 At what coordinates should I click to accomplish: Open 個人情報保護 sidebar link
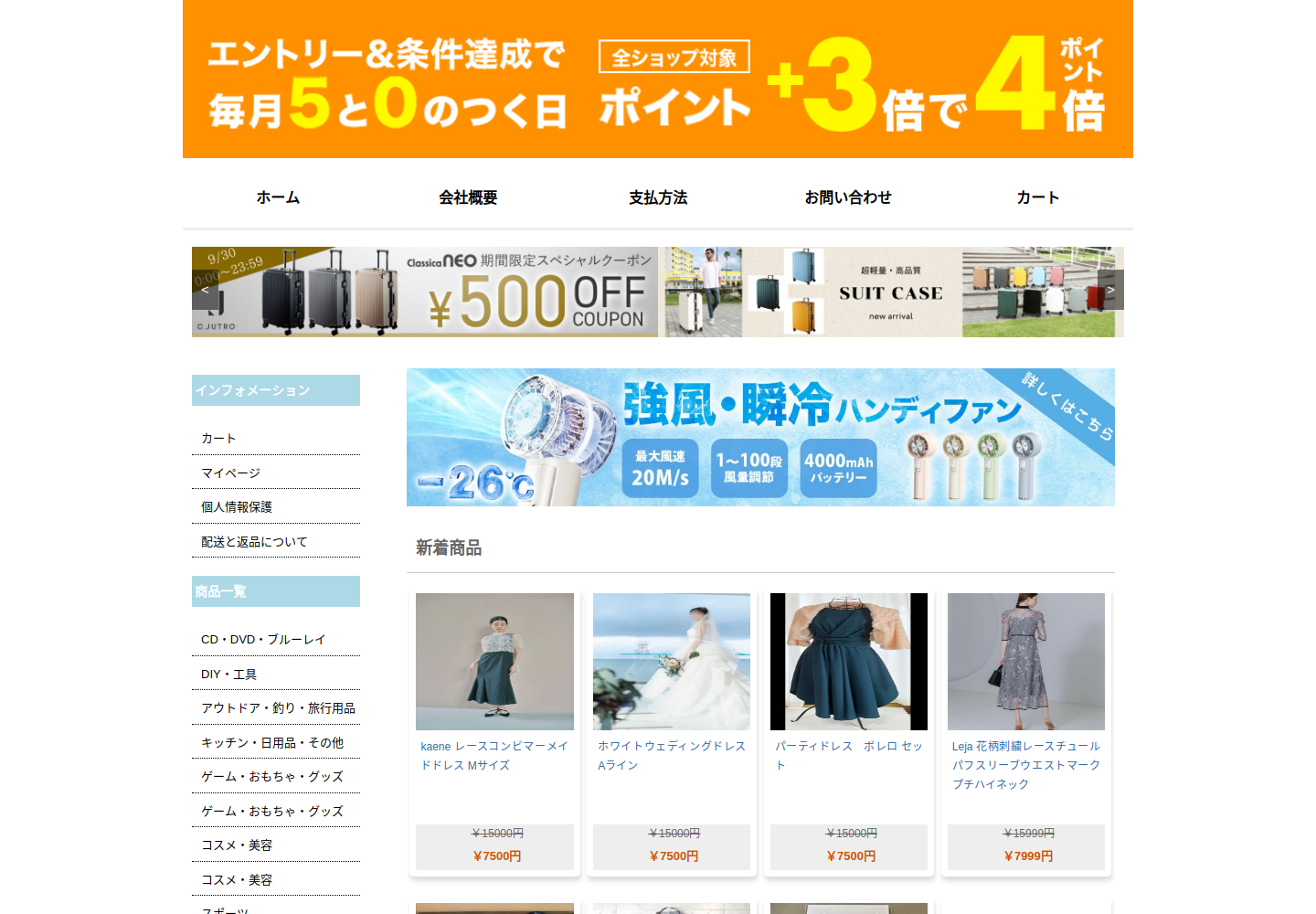(237, 507)
